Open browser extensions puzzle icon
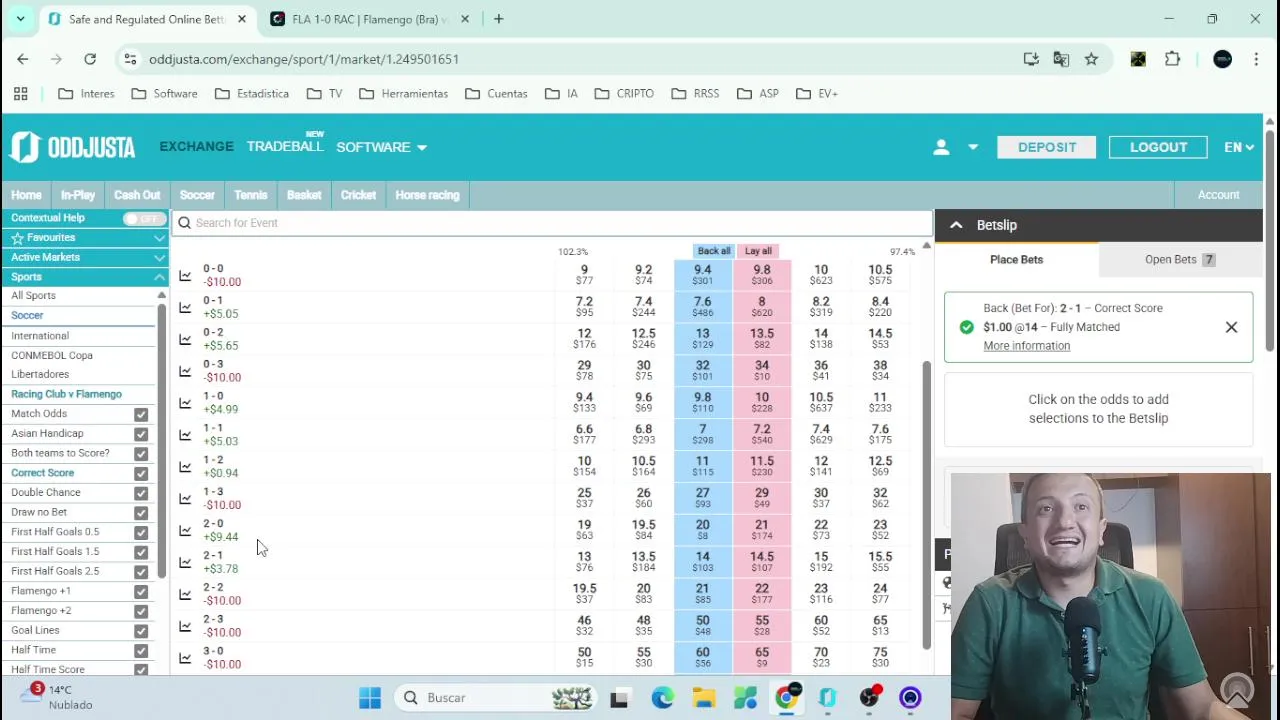 click(1172, 59)
